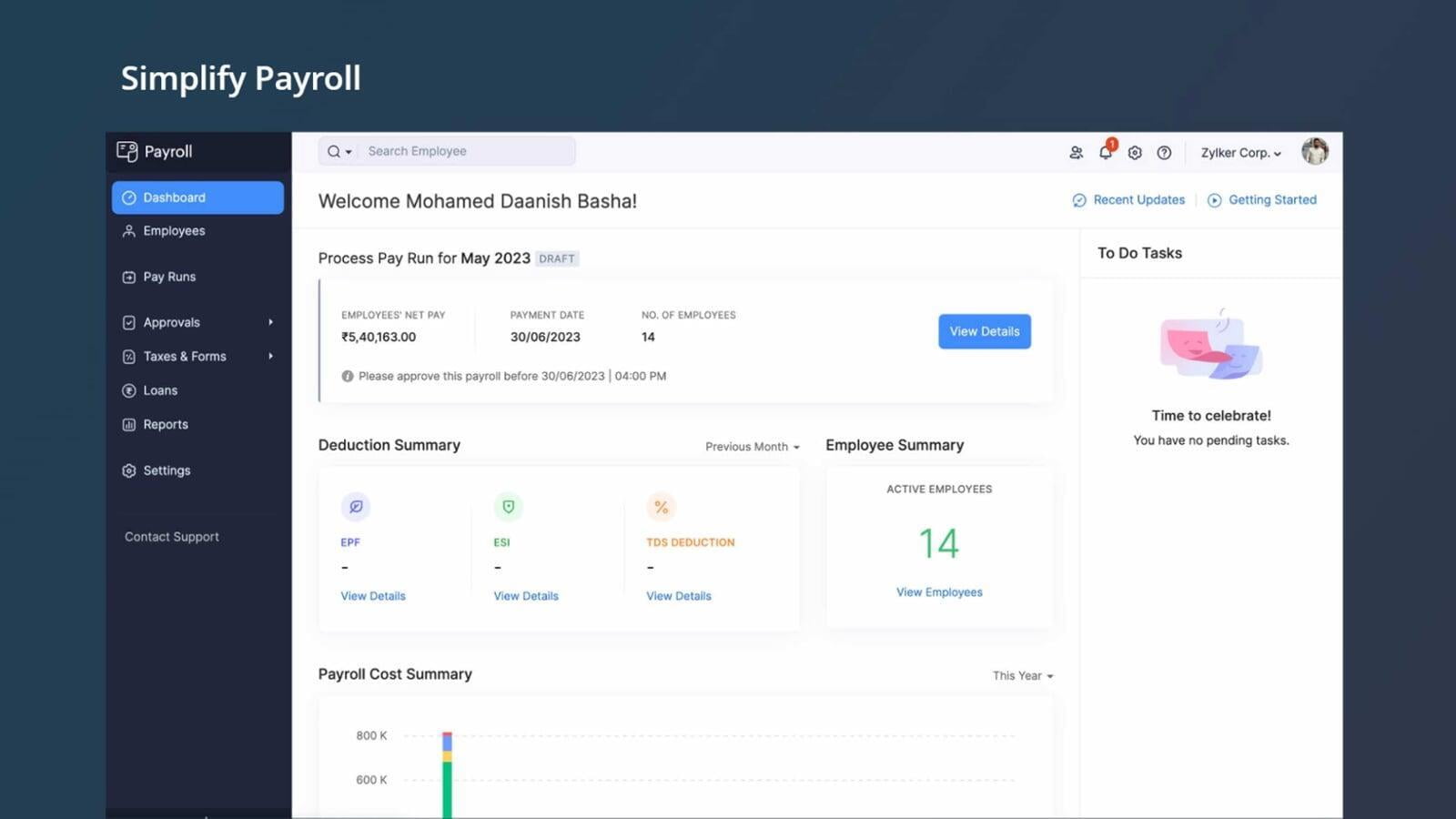1456x819 pixels.
Task: Click View Details button for pay run
Action: coord(985,331)
